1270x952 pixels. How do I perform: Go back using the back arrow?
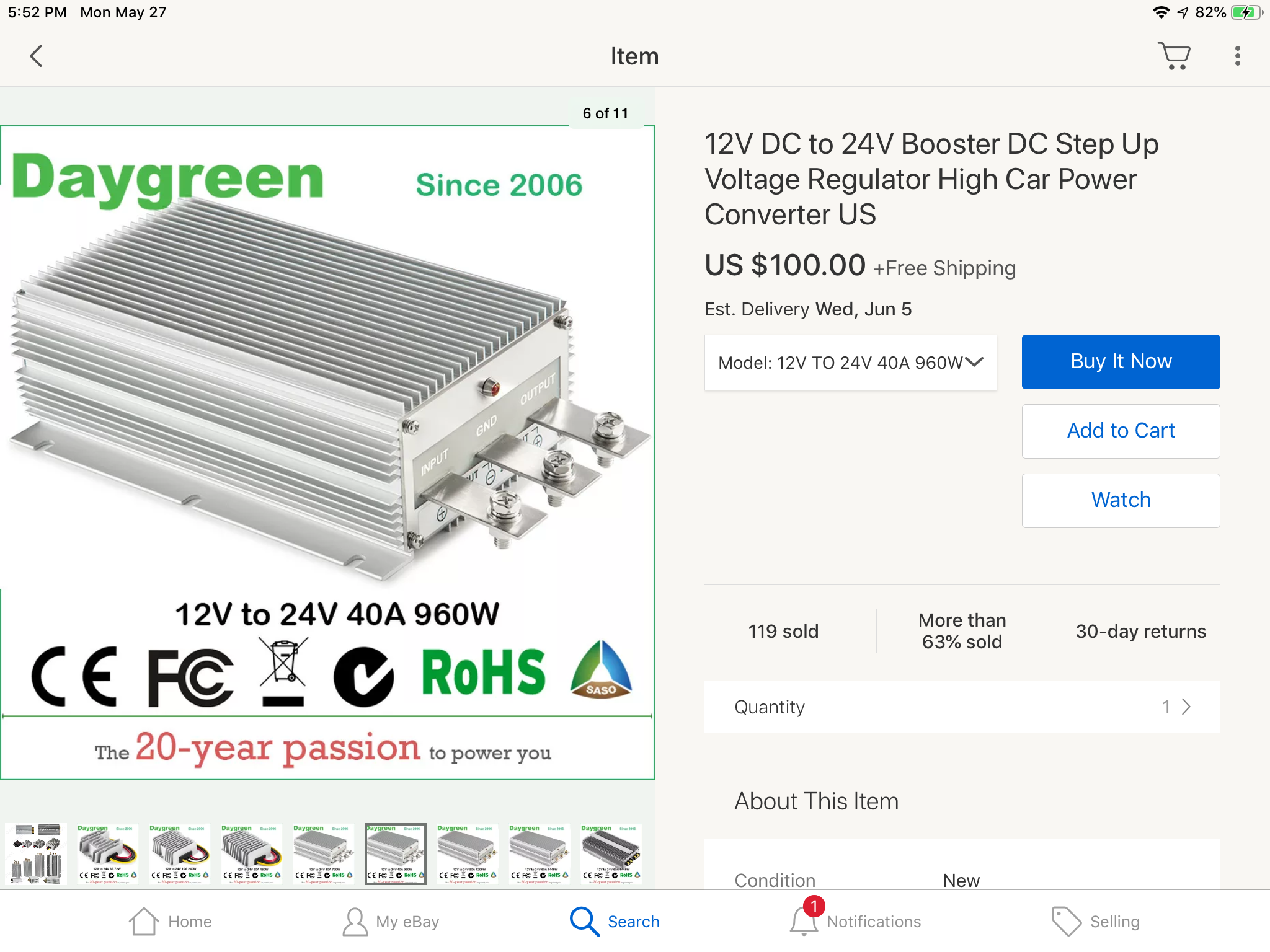click(37, 56)
